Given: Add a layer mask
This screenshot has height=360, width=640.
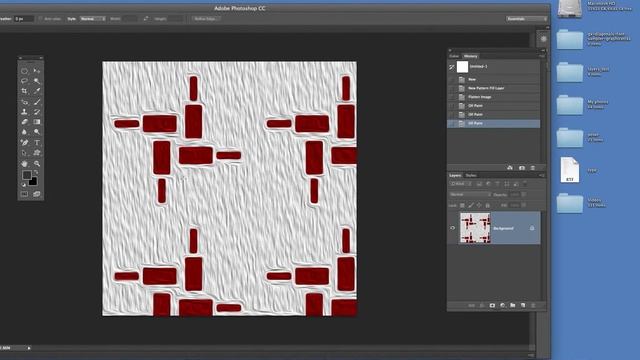Looking at the screenshot, I should coord(492,305).
